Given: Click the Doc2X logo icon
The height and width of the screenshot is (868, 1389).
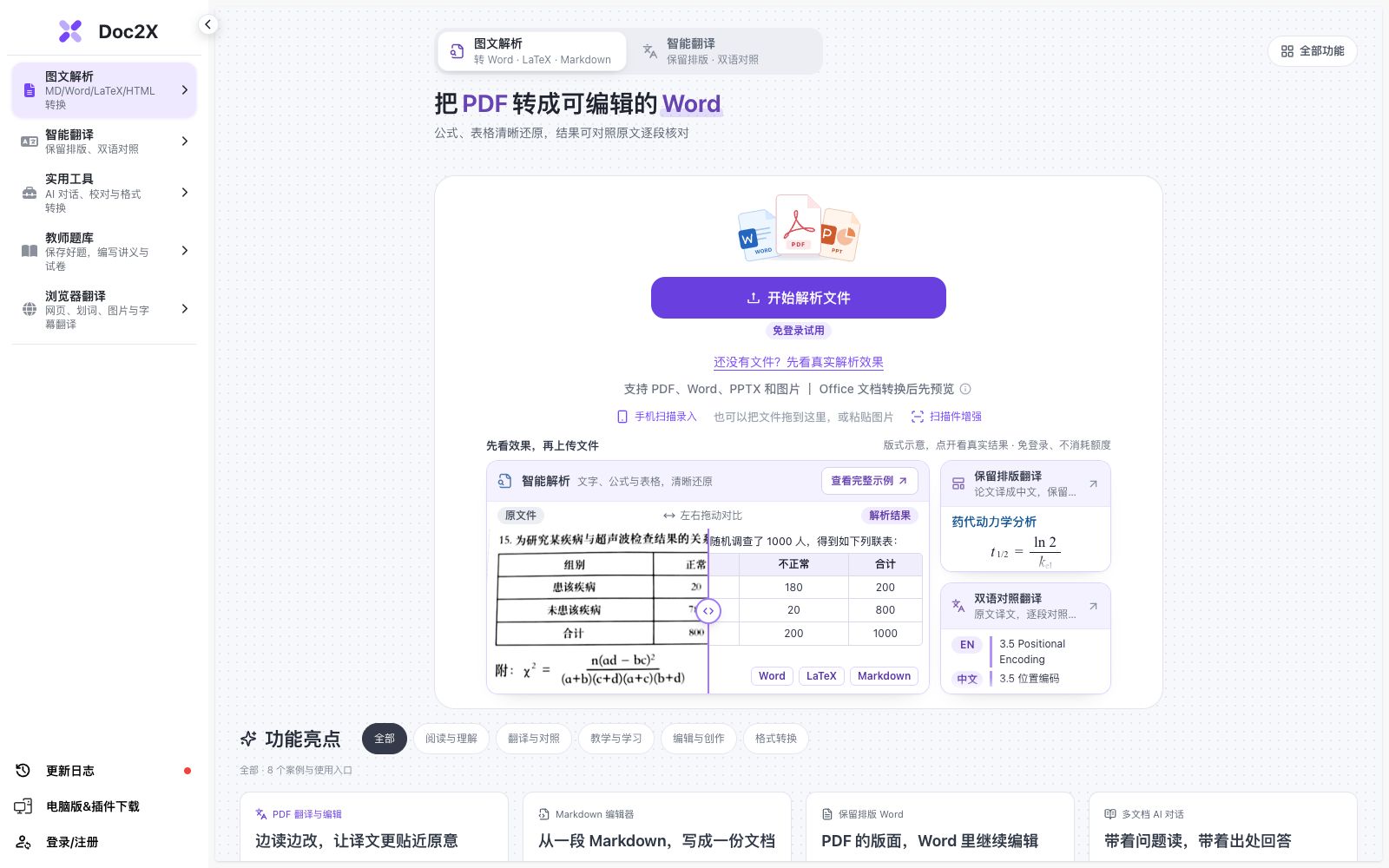Looking at the screenshot, I should [70, 31].
